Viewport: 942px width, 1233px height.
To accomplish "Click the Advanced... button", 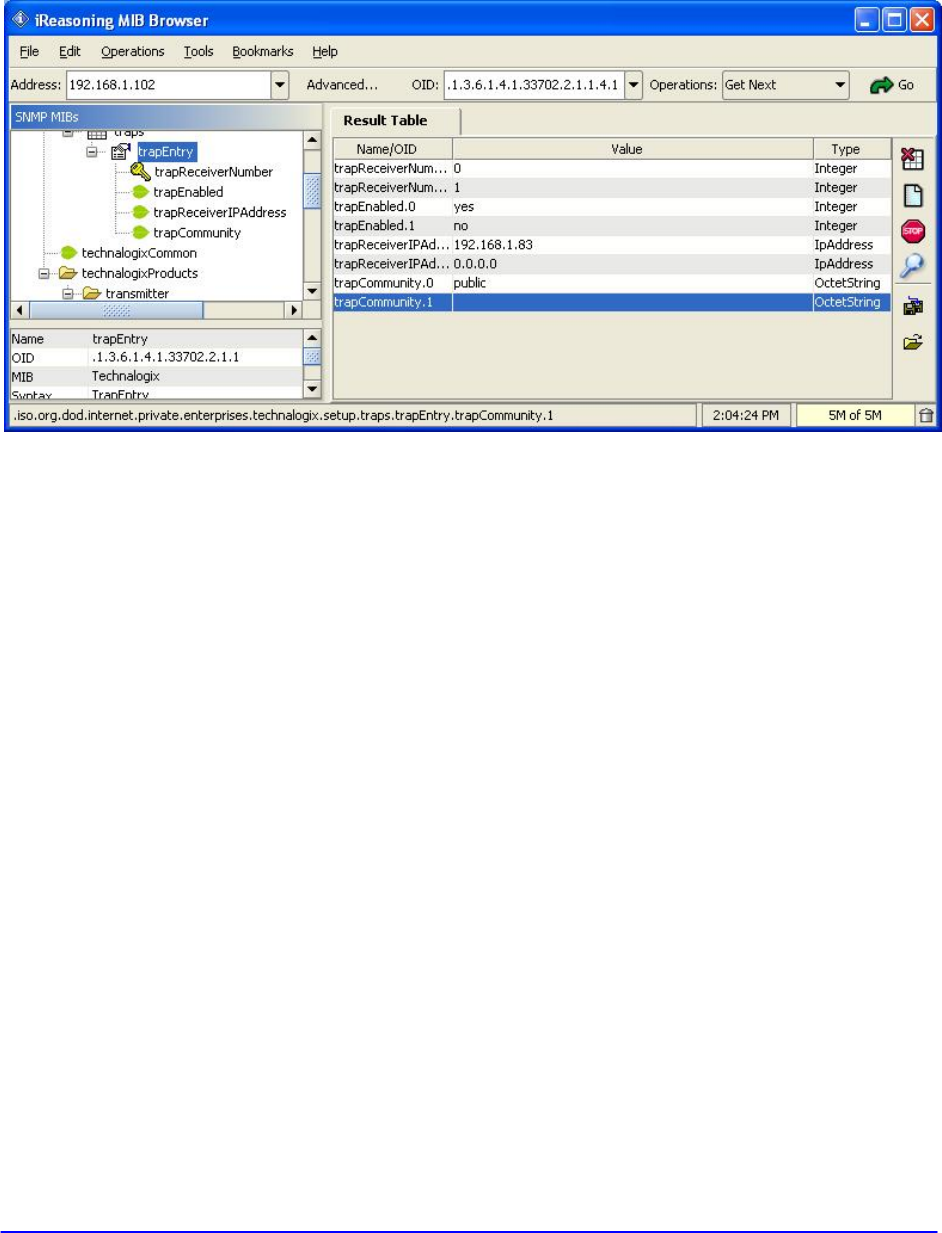I will point(342,85).
